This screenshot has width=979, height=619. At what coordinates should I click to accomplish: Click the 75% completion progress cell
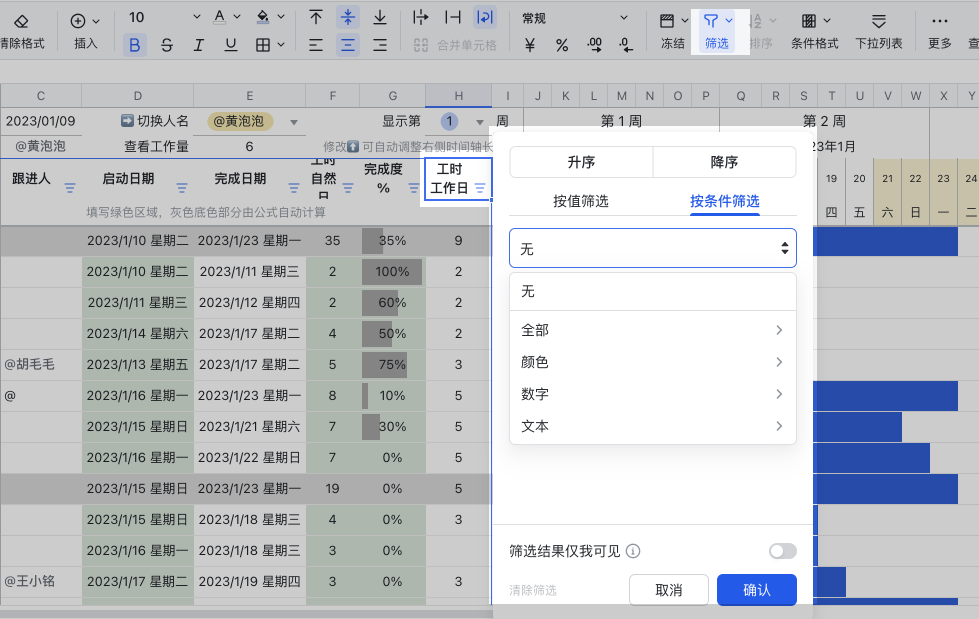[393, 365]
